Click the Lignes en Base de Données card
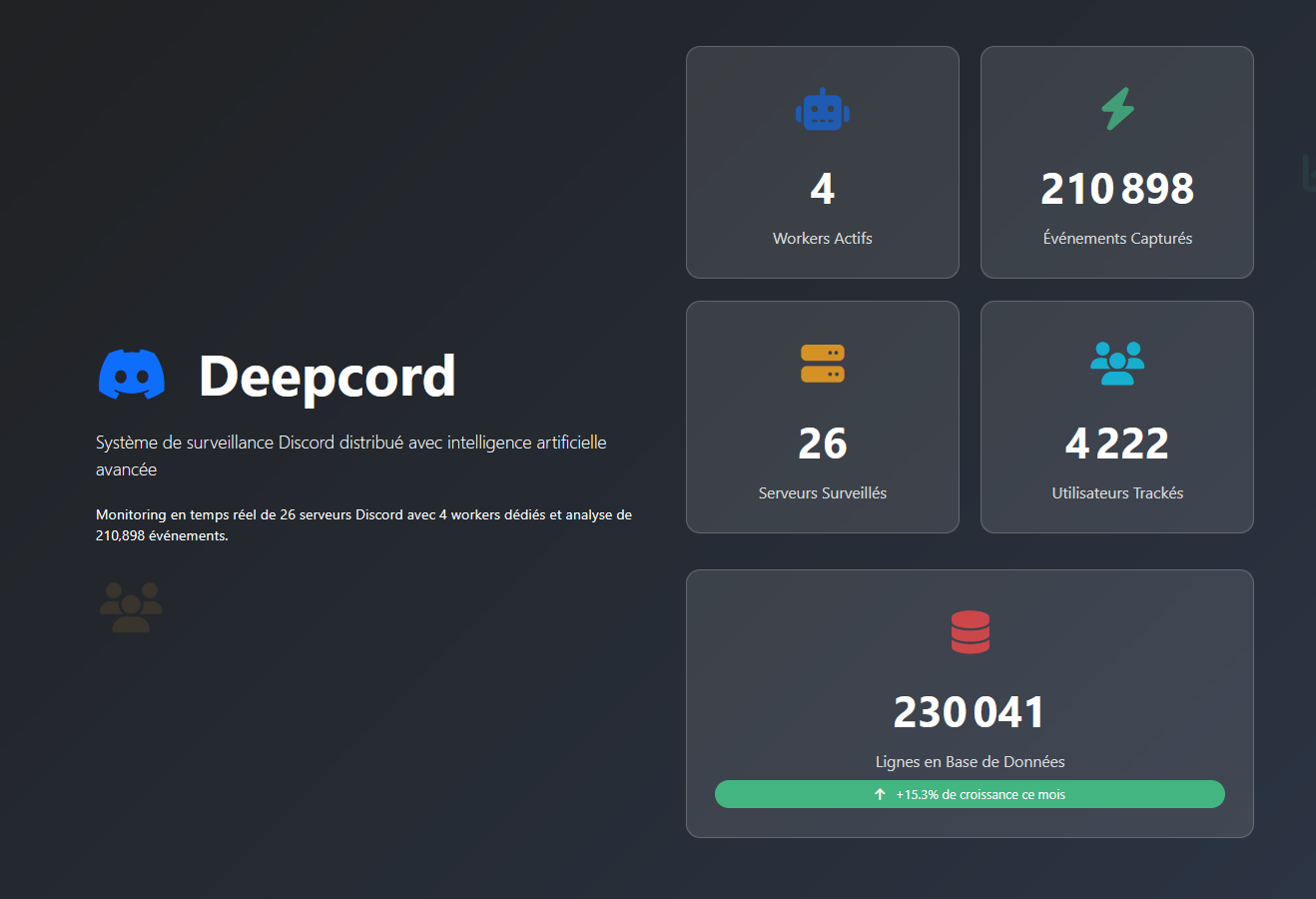This screenshot has width=1316, height=899. (970, 703)
